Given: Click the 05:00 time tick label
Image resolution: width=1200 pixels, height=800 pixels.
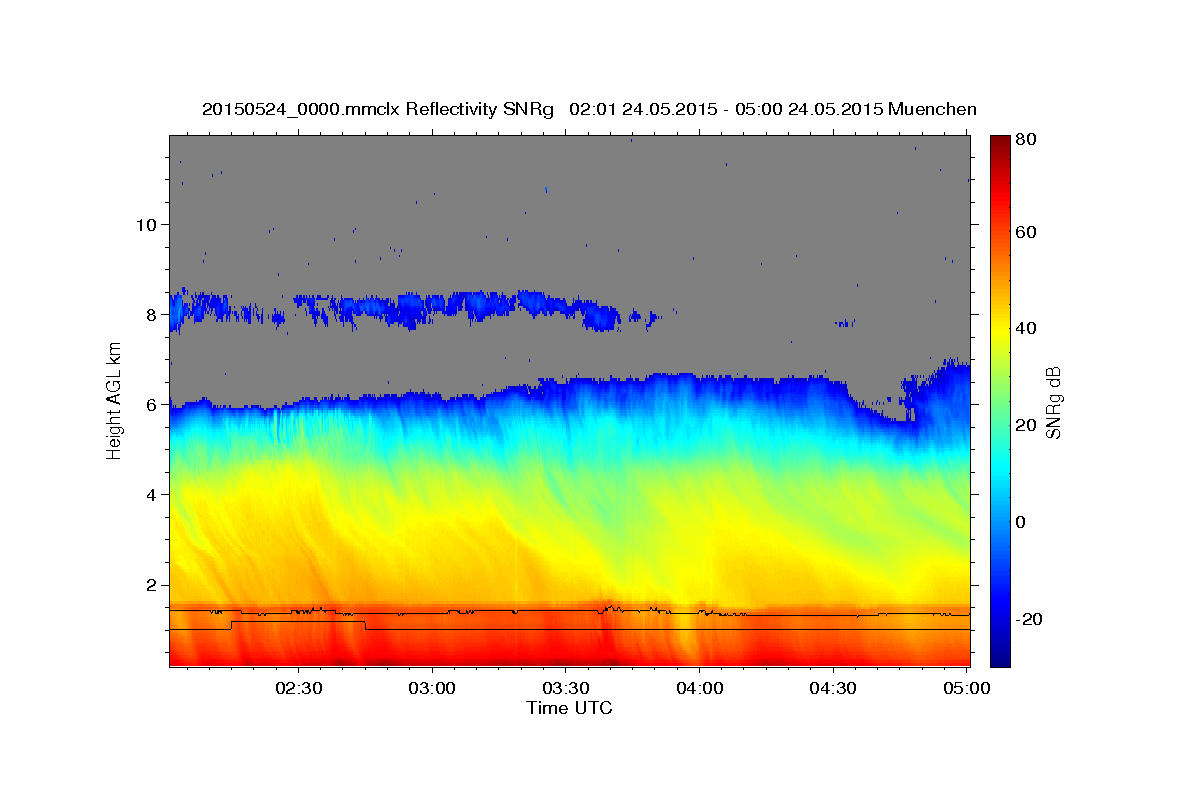Looking at the screenshot, I should [966, 689].
